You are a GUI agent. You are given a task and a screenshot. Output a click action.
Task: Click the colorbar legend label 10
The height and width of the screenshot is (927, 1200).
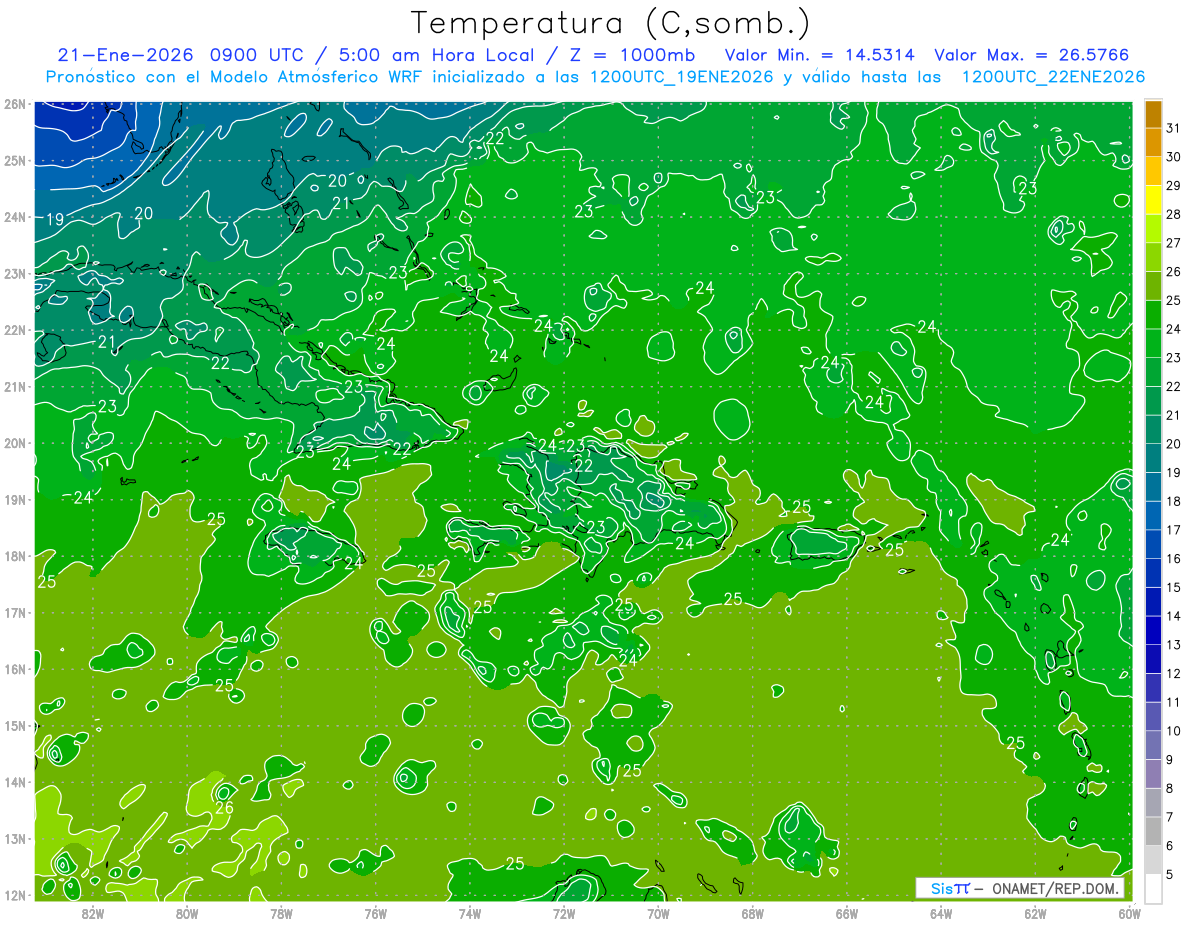[x=1173, y=731]
